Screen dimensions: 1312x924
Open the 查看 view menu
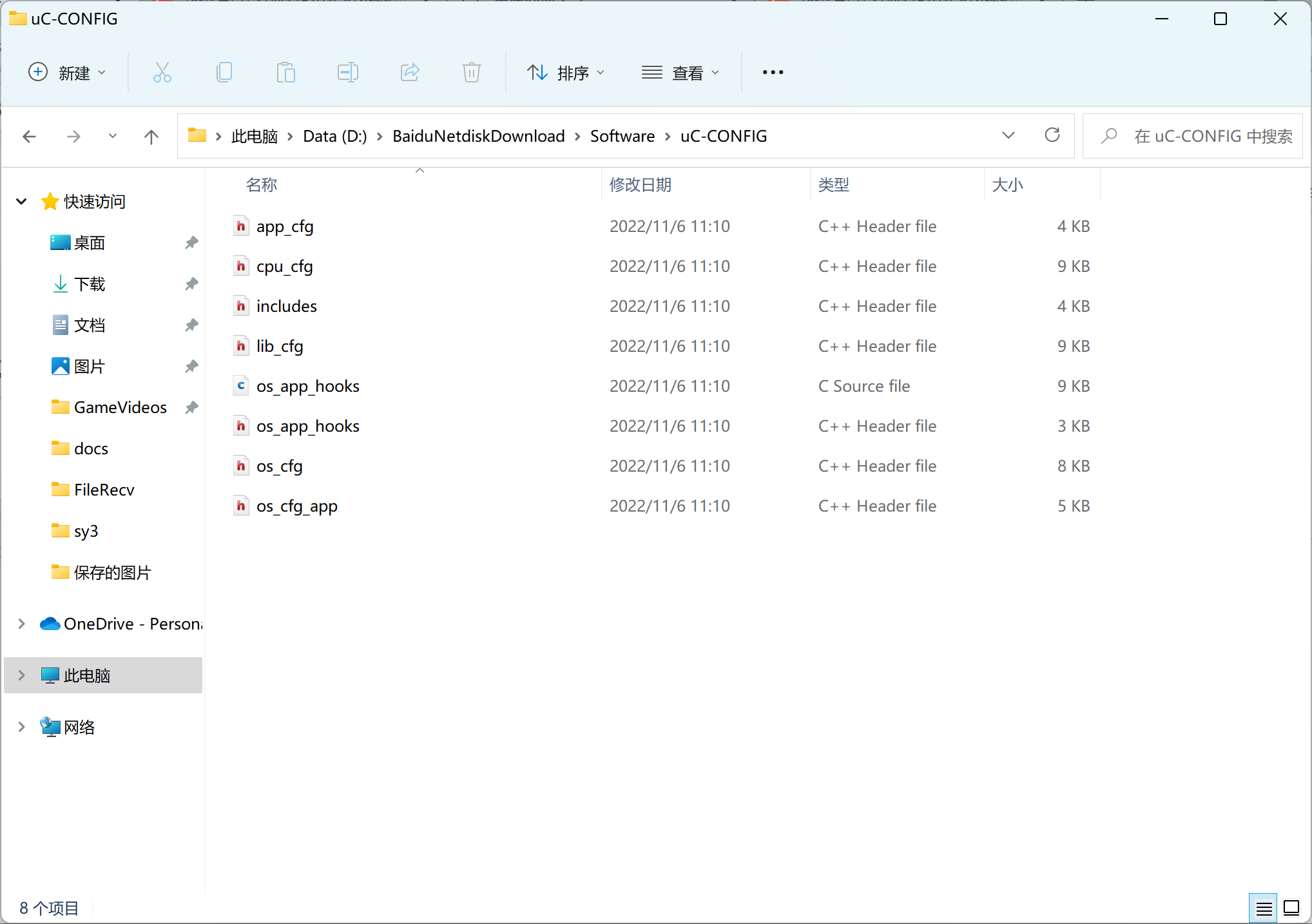[680, 73]
